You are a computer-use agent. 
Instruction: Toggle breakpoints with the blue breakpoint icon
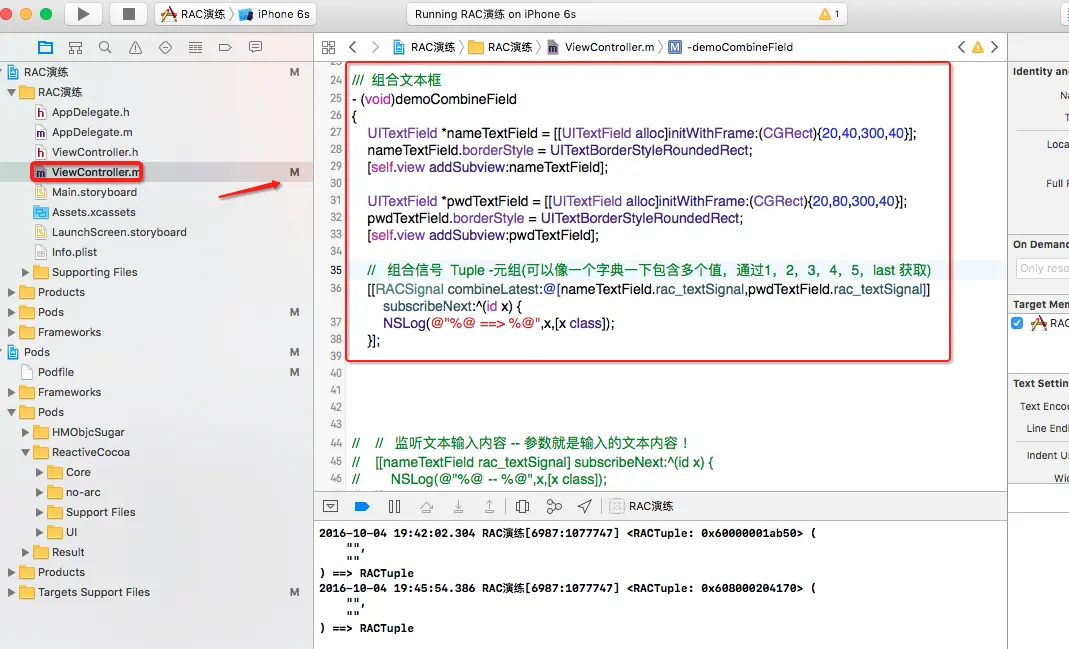tap(362, 506)
